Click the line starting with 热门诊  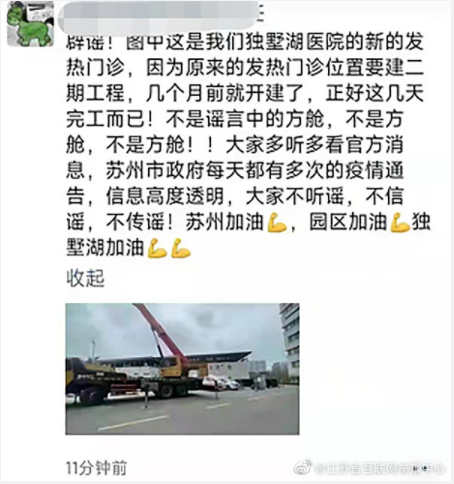[245, 68]
